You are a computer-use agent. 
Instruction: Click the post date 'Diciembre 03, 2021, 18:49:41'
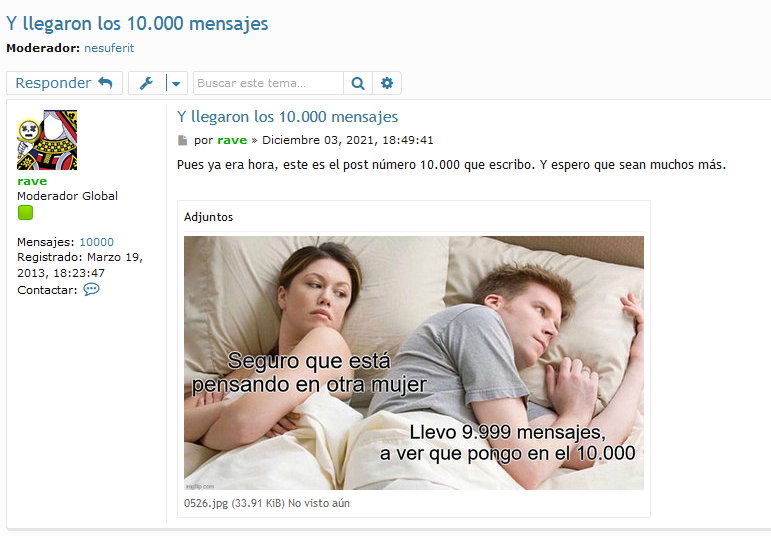point(348,140)
